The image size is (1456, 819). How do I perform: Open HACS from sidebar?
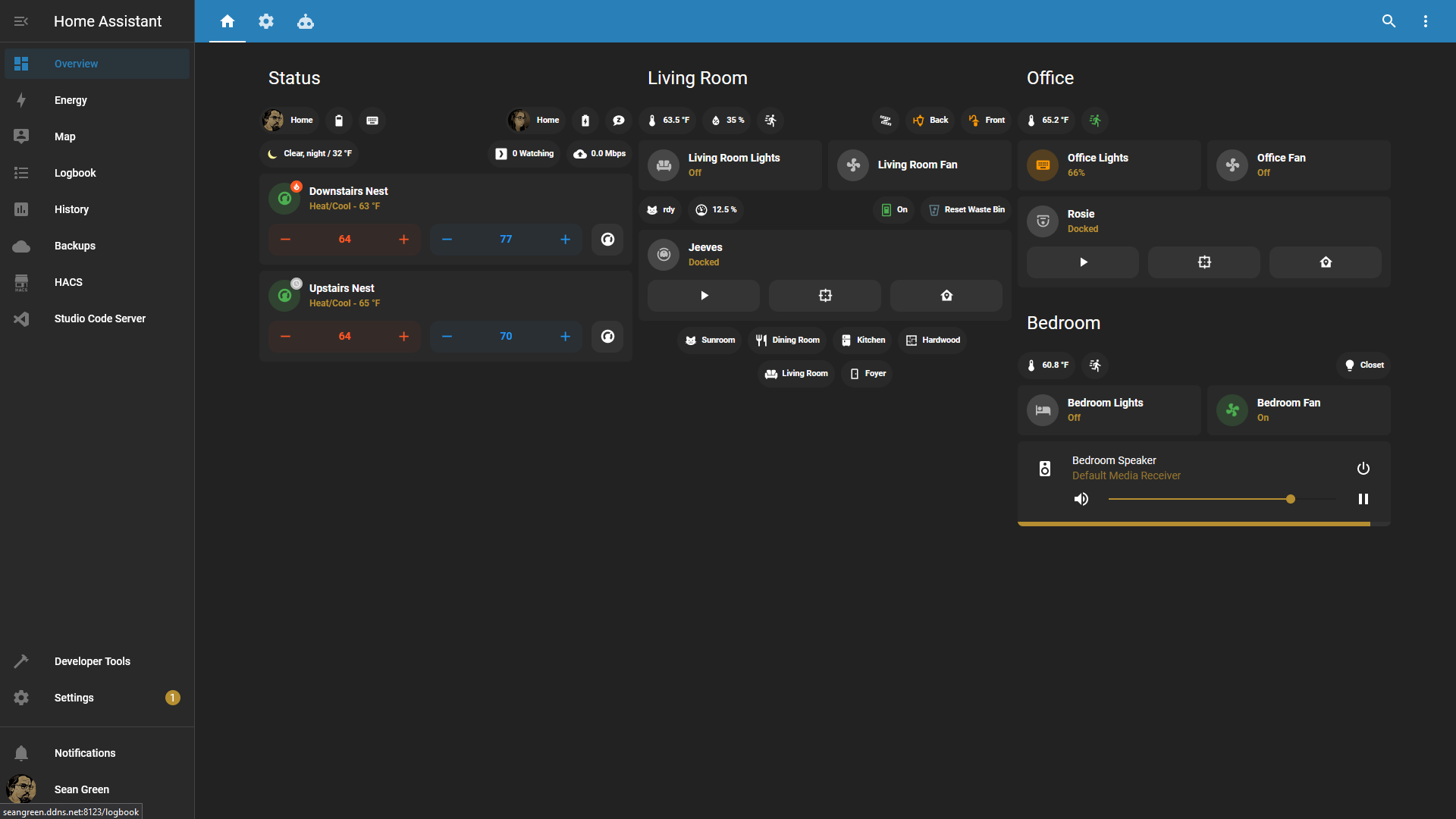click(68, 282)
